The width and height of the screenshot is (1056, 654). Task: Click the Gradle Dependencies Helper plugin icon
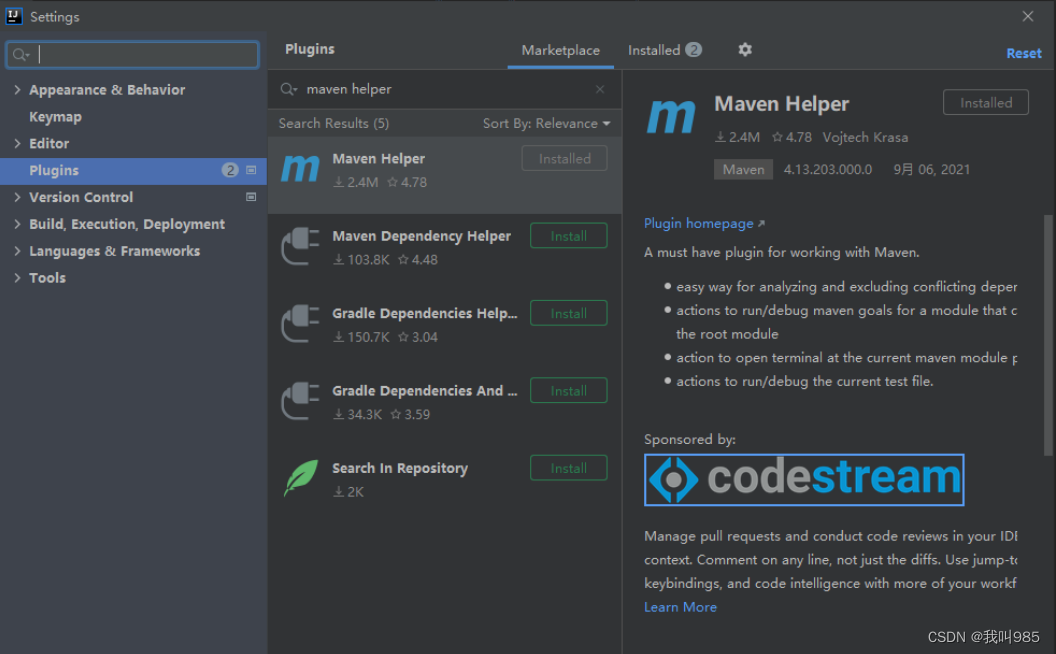(299, 322)
